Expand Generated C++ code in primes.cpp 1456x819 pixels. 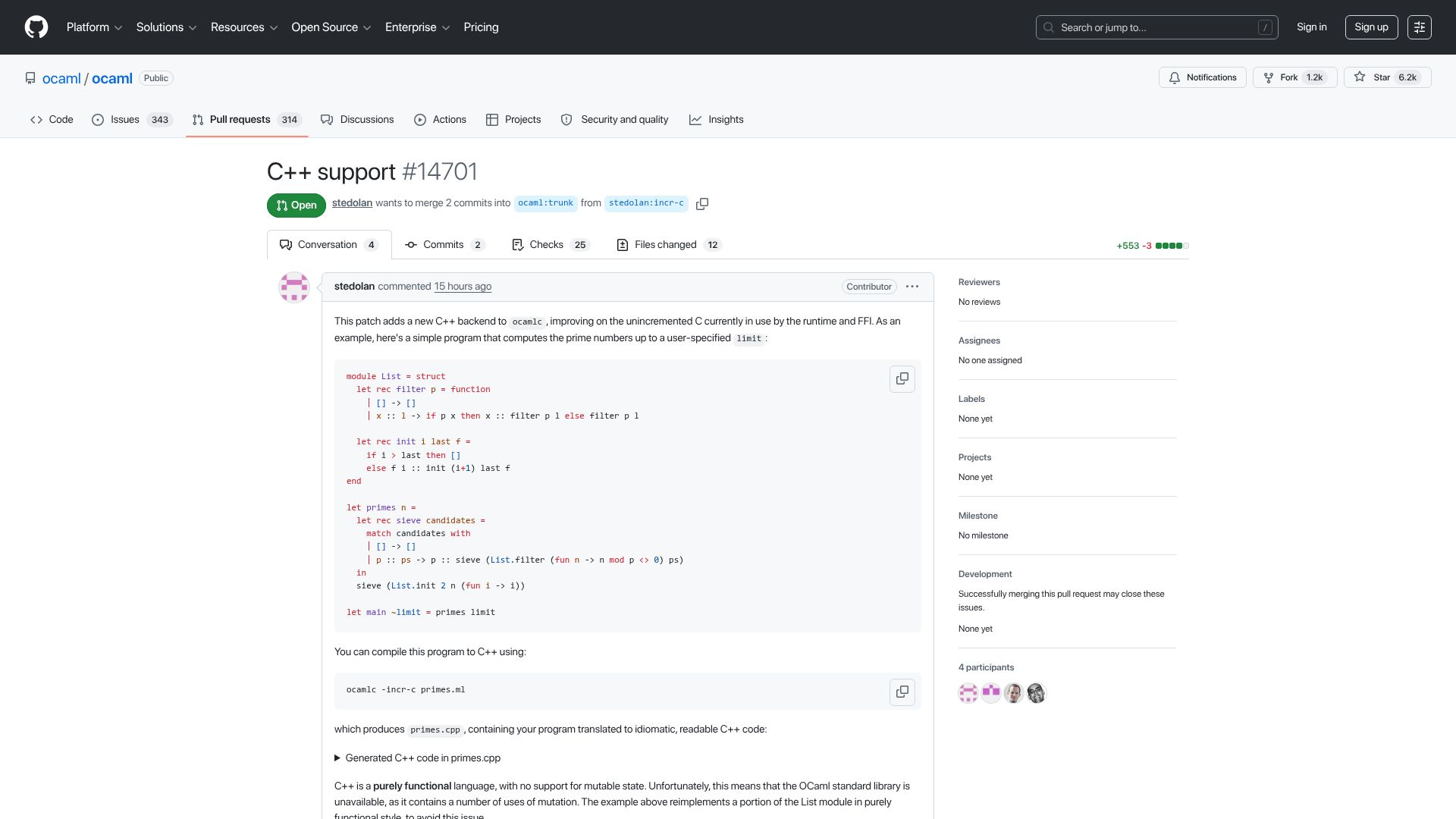[418, 758]
